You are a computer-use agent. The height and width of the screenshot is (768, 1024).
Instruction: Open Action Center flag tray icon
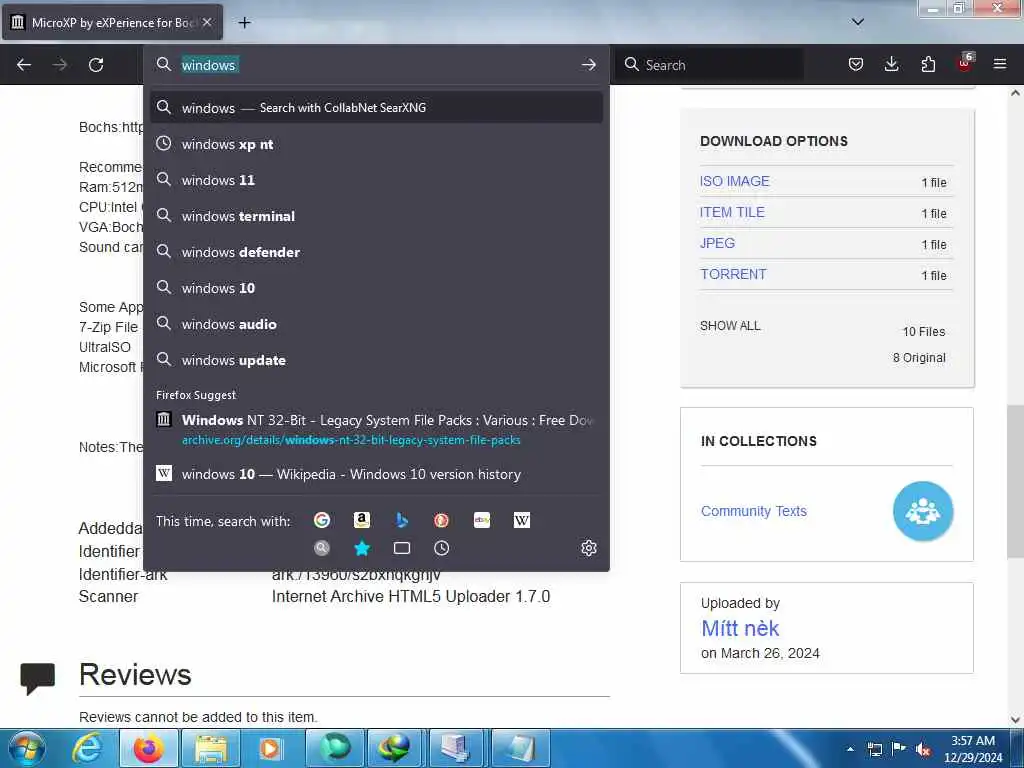[x=899, y=749]
